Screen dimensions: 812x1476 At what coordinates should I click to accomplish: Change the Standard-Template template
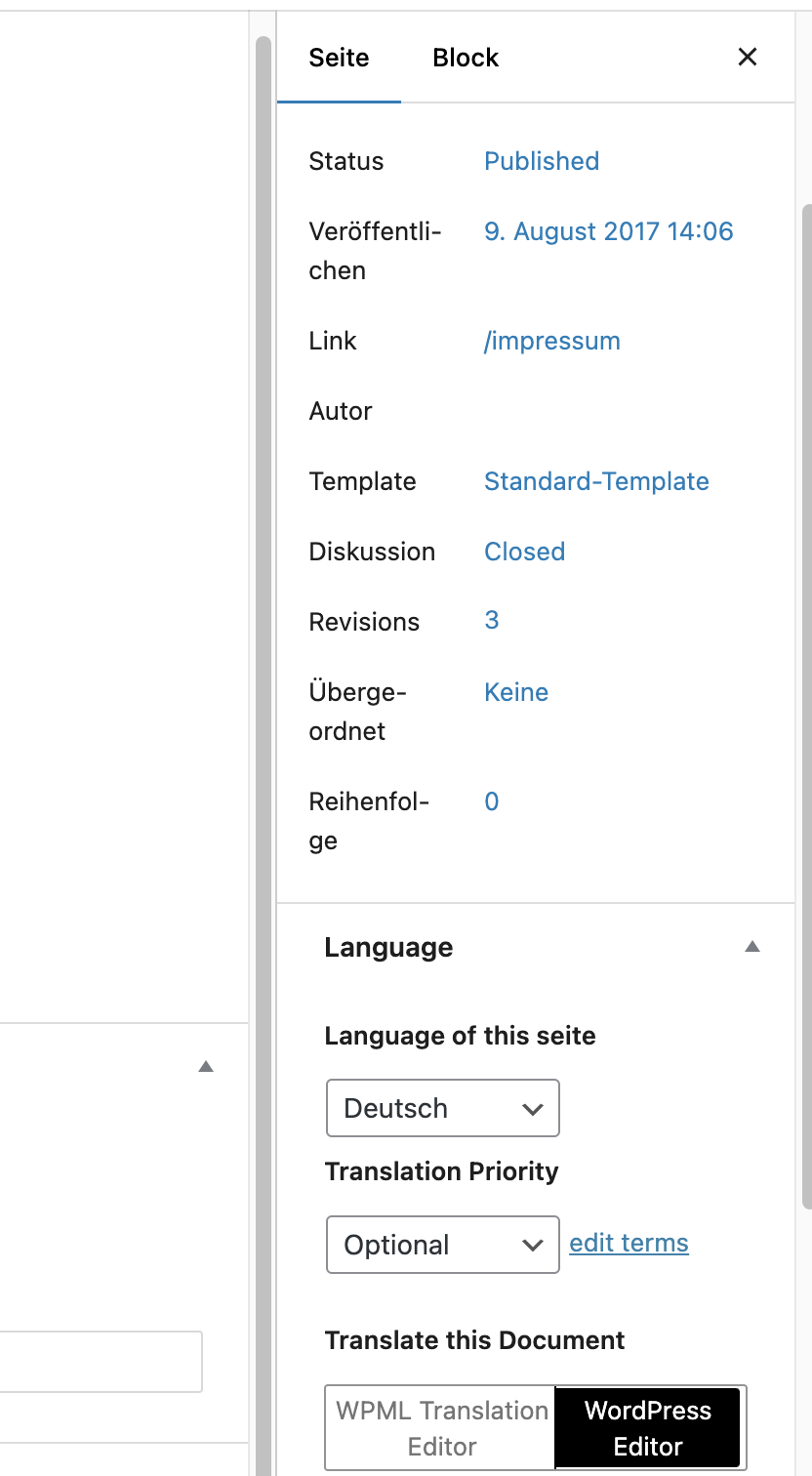[x=596, y=481]
